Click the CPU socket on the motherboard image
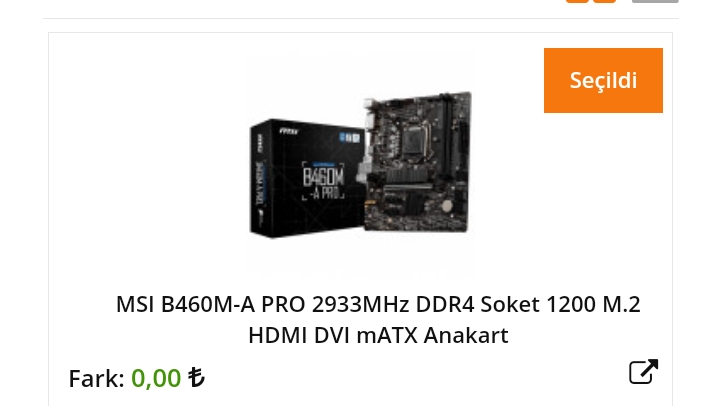 pyautogui.click(x=416, y=135)
